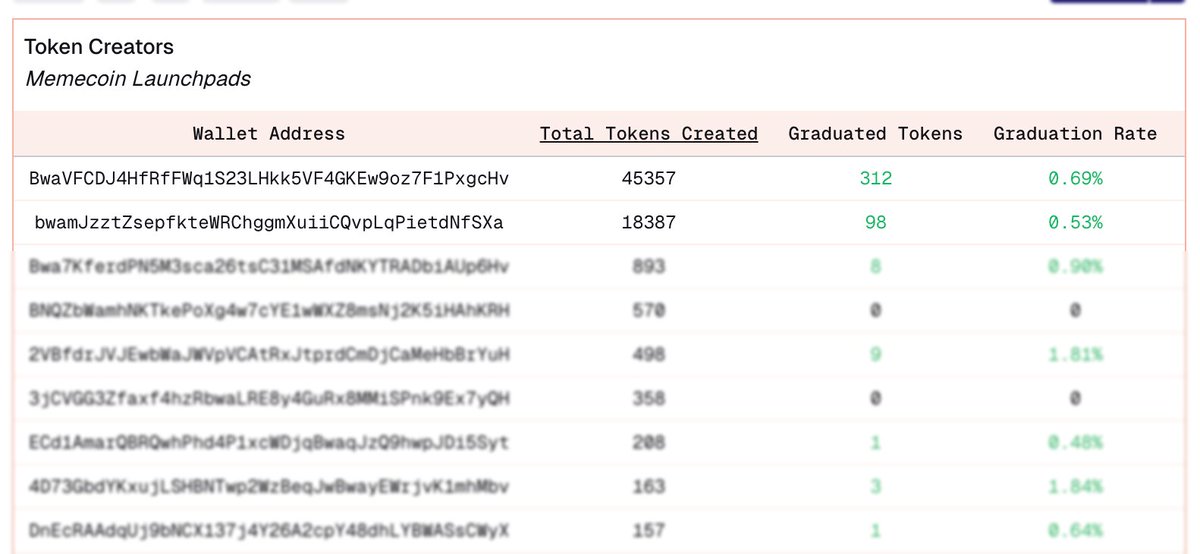Screen dimensions: 1200x554
Task: Click graduation rate 0.90%
Action: (1075, 267)
